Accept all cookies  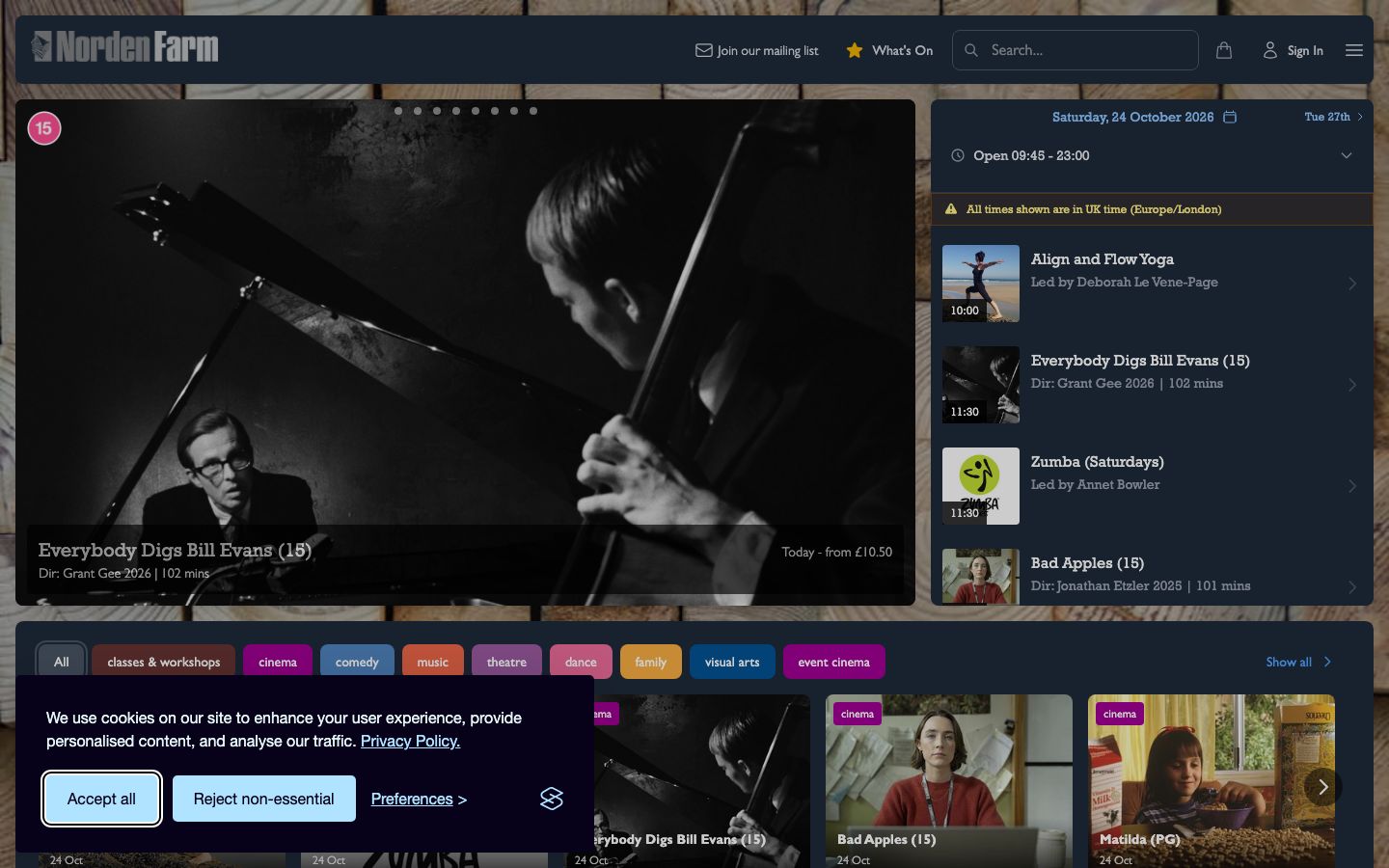point(101,799)
